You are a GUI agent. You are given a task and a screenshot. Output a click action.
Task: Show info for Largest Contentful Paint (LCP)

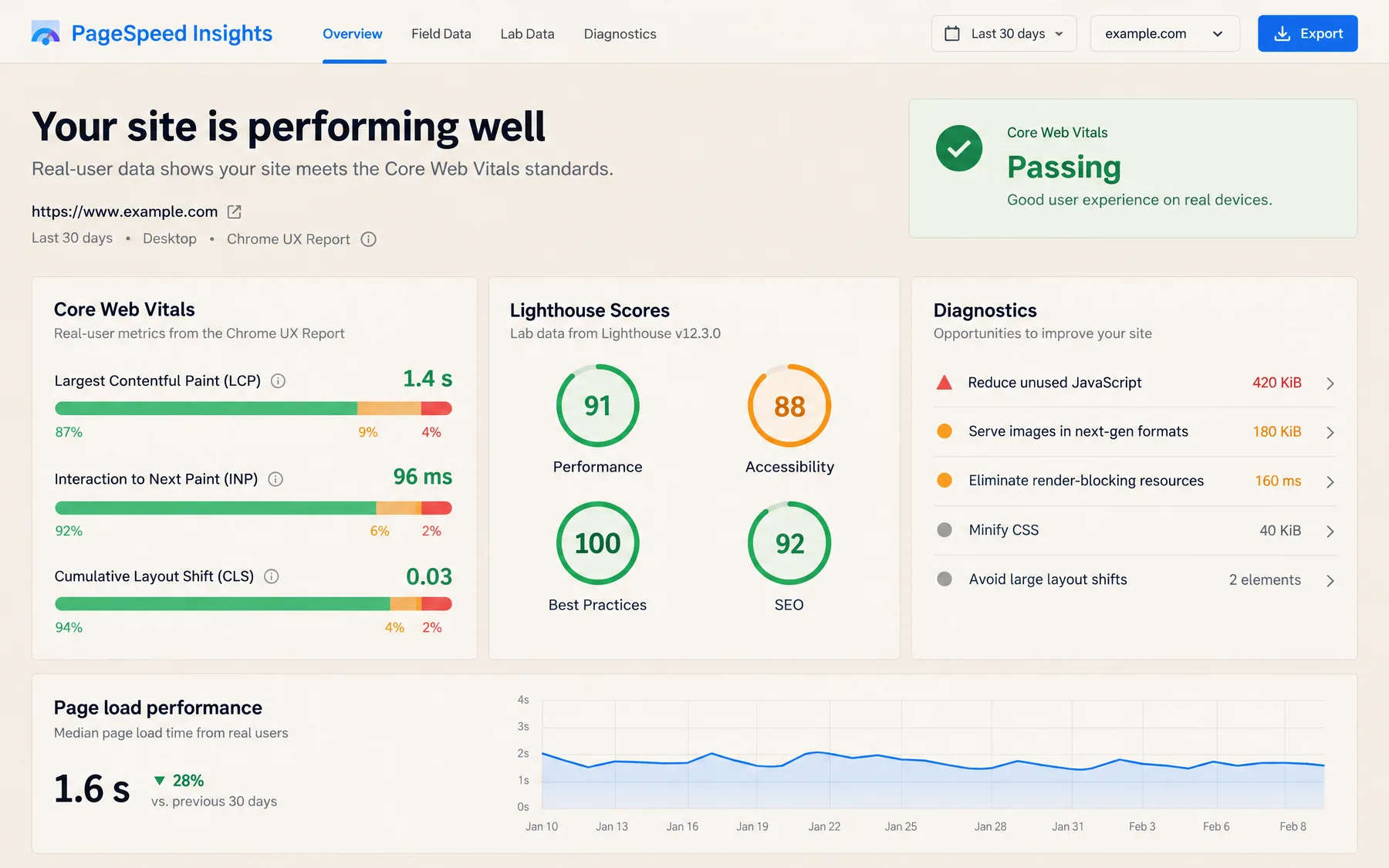tap(279, 381)
